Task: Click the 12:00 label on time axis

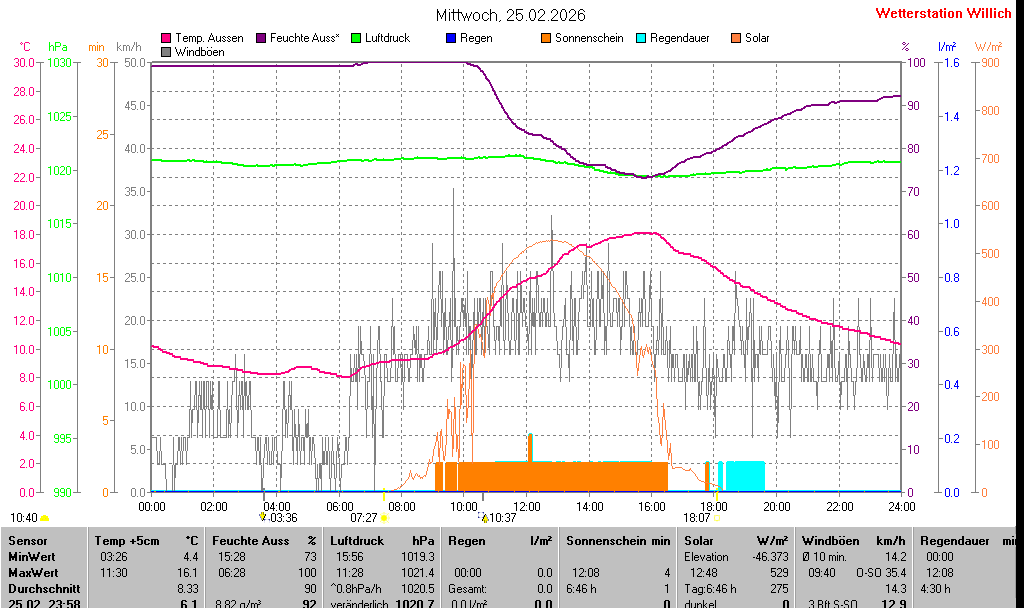Action: coord(526,507)
